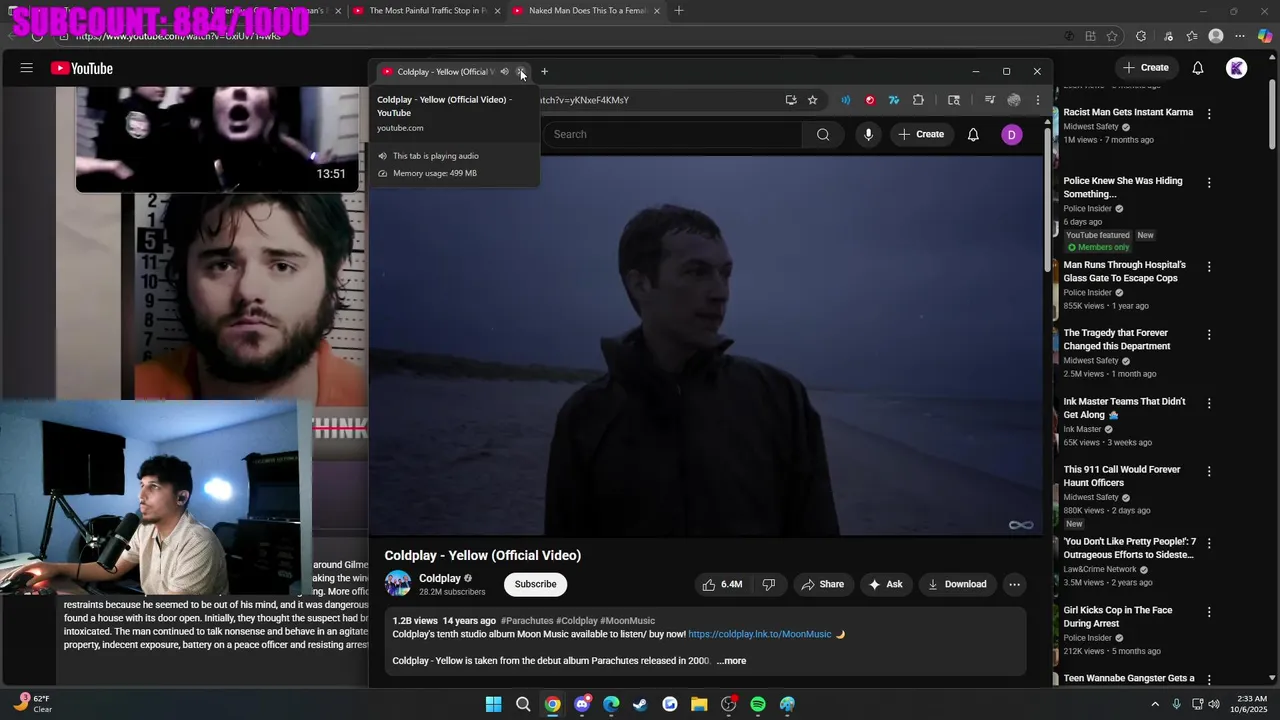The width and height of the screenshot is (1280, 720).
Task: Open notifications bell in the front window
Action: tap(973, 134)
